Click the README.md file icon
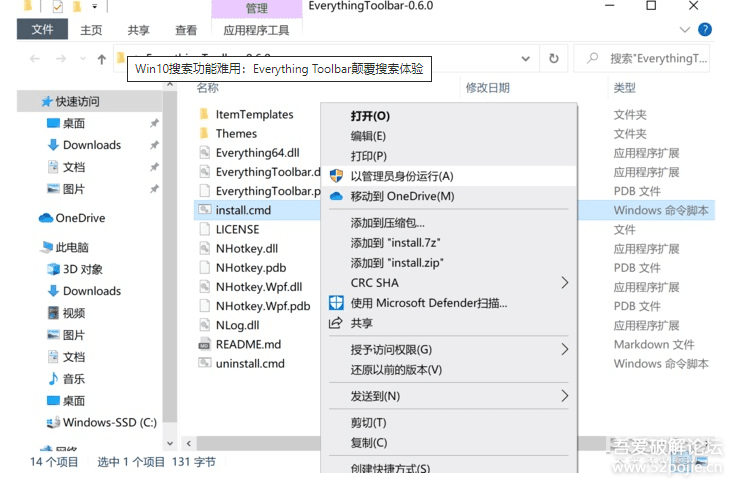This screenshot has height=484, width=732. pyautogui.click(x=203, y=345)
